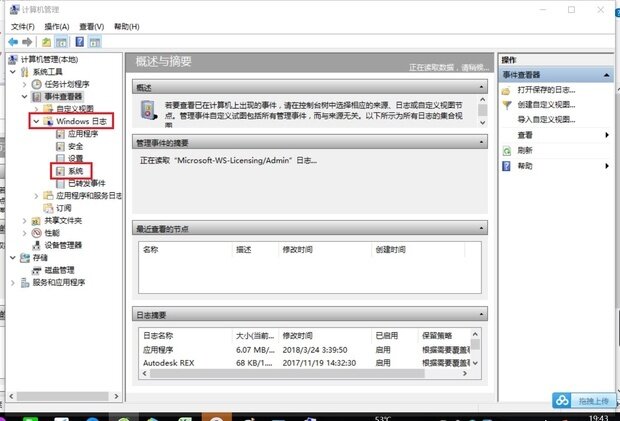
Task: Click the 性能 icon in tree
Action: pos(36,233)
